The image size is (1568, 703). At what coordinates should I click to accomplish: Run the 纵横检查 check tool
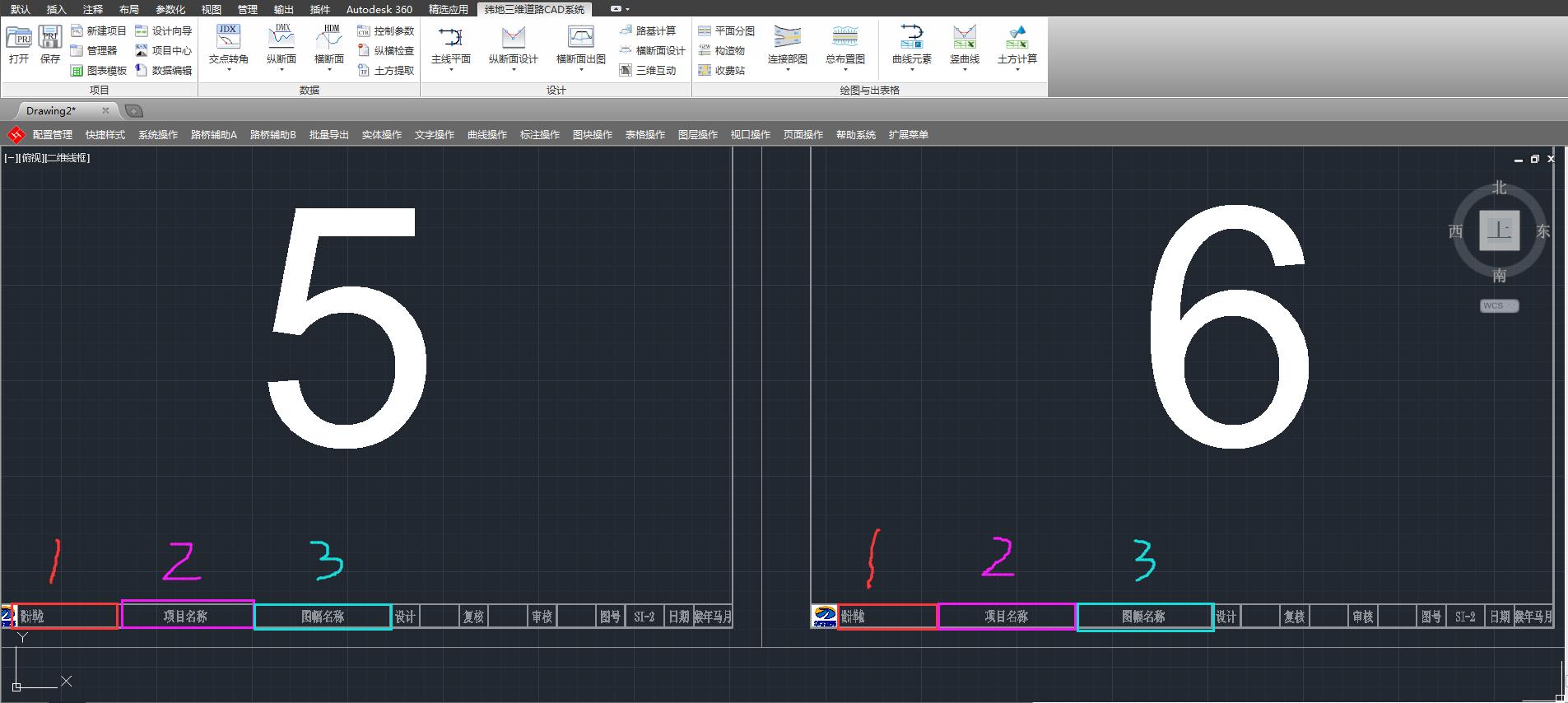386,50
